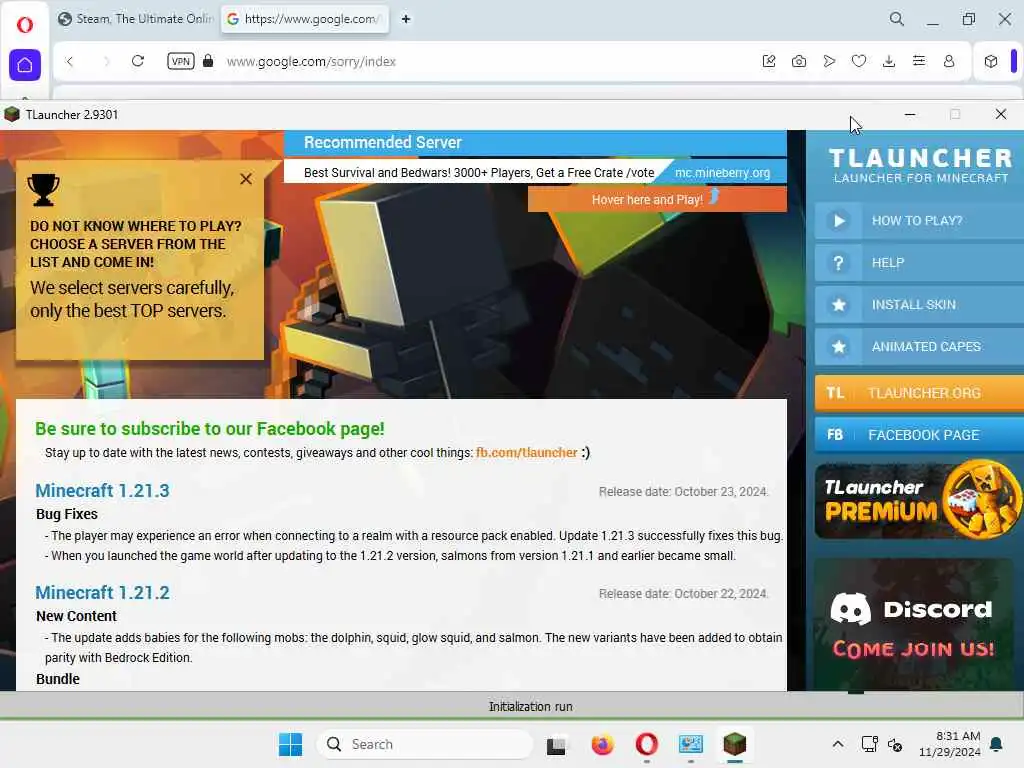Image resolution: width=1024 pixels, height=768 pixels.
Task: Click the address bar URL field
Action: click(x=311, y=61)
